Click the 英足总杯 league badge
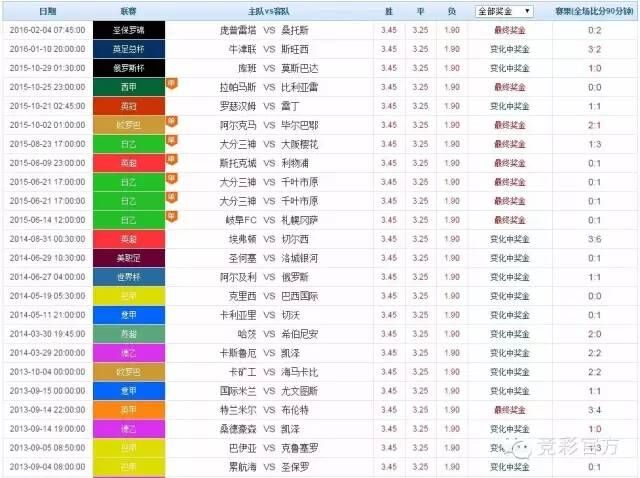The image size is (640, 478). coord(128,49)
